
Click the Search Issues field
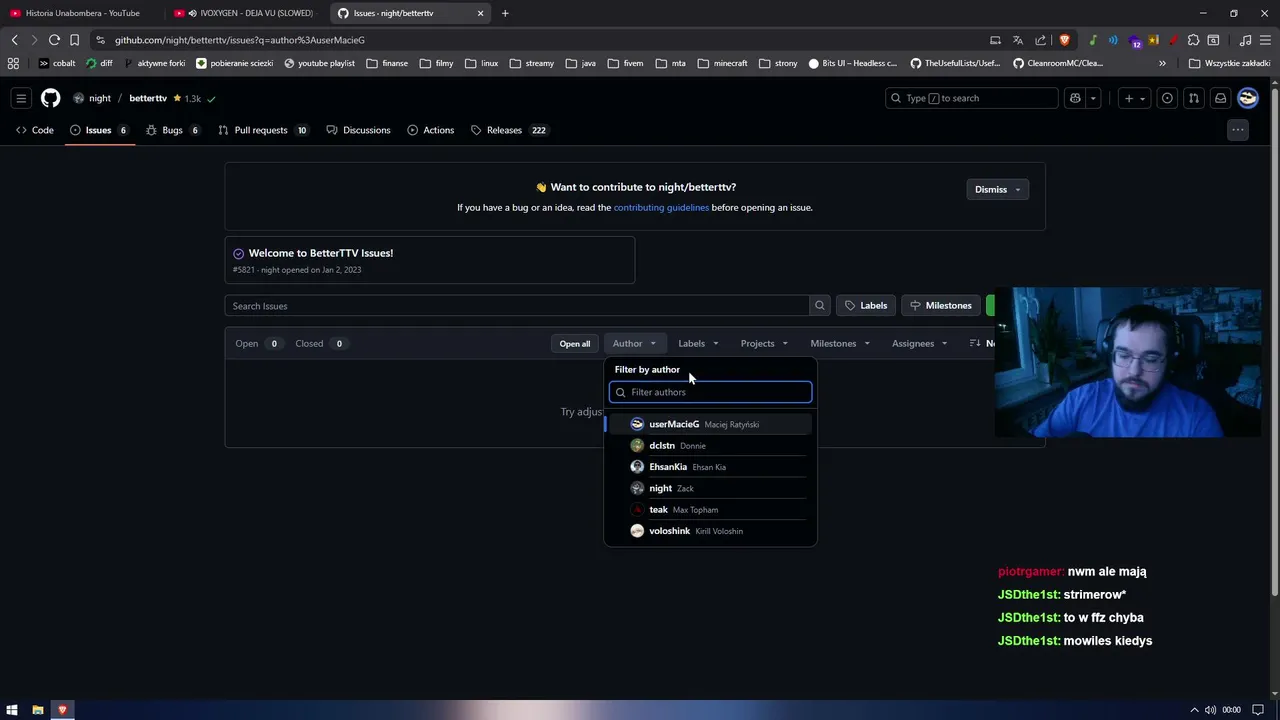[517, 306]
